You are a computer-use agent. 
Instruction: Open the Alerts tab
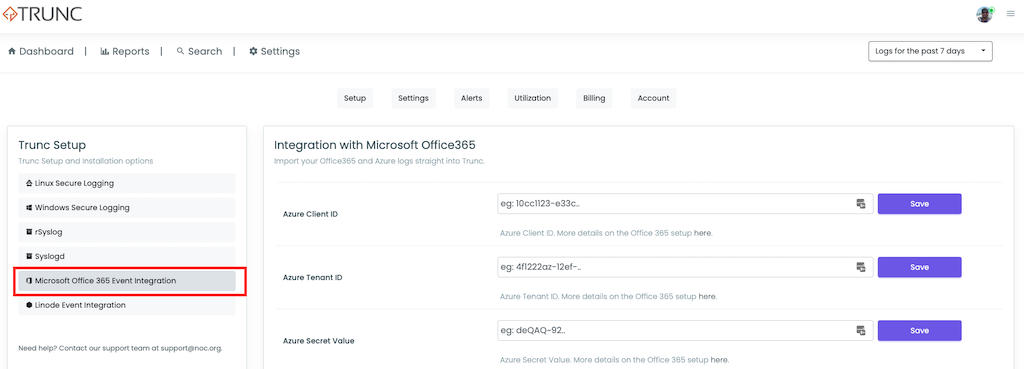pyautogui.click(x=472, y=98)
